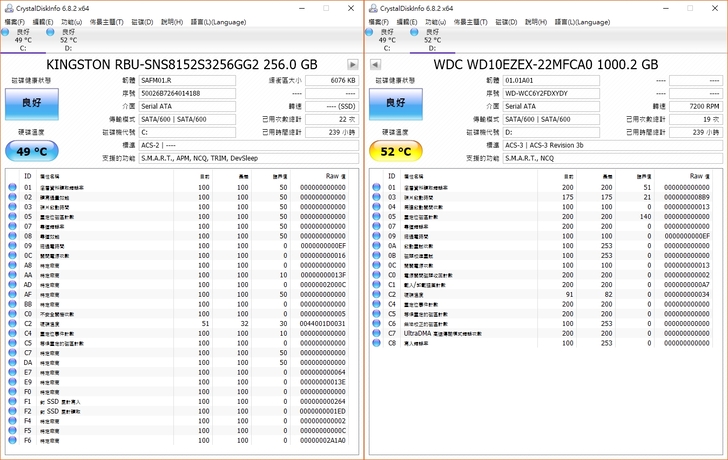Viewport: 728px width, 460px height.
Task: Click the 49 °C temperature indicator
Action: tap(33, 151)
